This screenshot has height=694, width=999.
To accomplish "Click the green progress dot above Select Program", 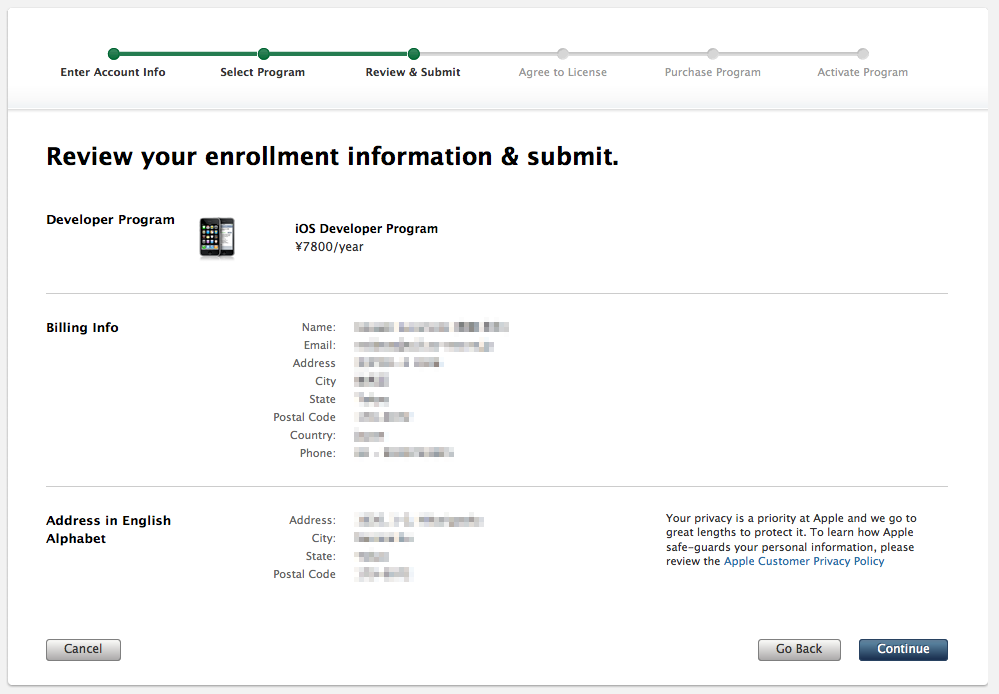I will (x=263, y=54).
